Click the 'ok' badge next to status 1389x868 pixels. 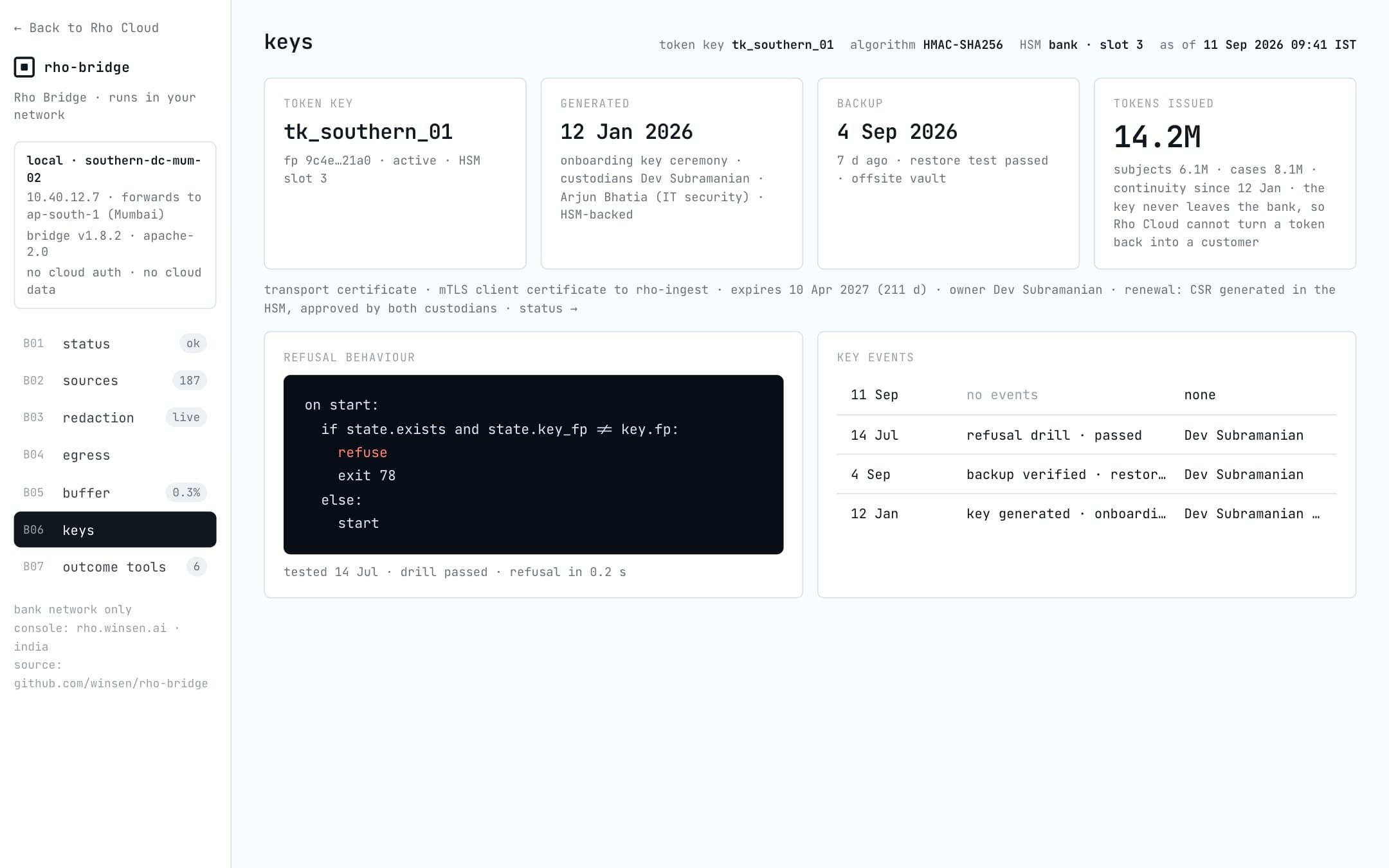(193, 343)
